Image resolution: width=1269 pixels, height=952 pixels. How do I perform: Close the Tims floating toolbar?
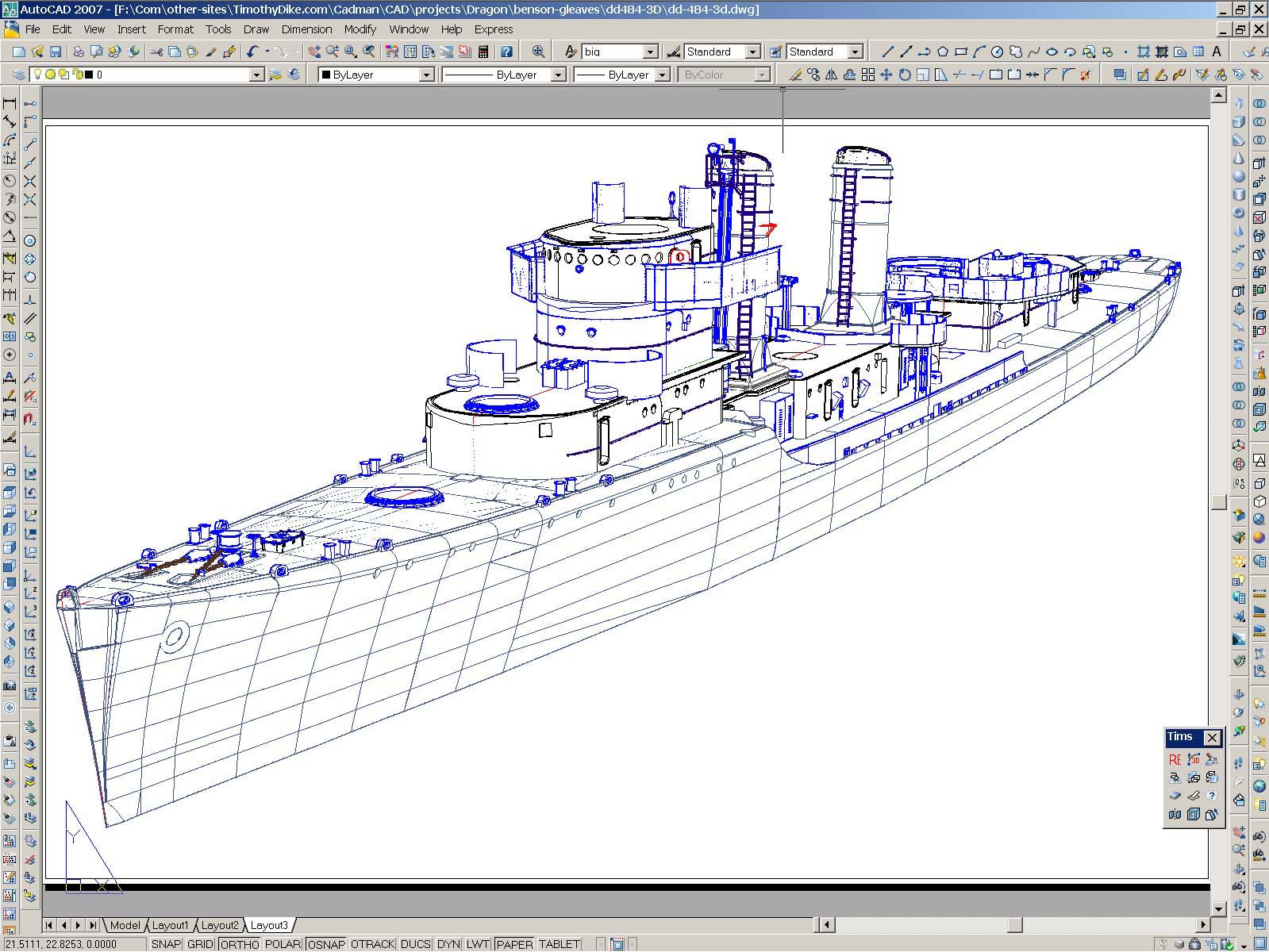click(x=1212, y=738)
